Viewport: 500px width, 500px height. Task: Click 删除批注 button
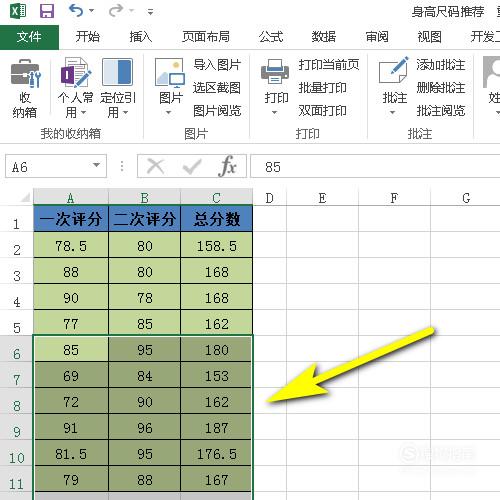441,88
